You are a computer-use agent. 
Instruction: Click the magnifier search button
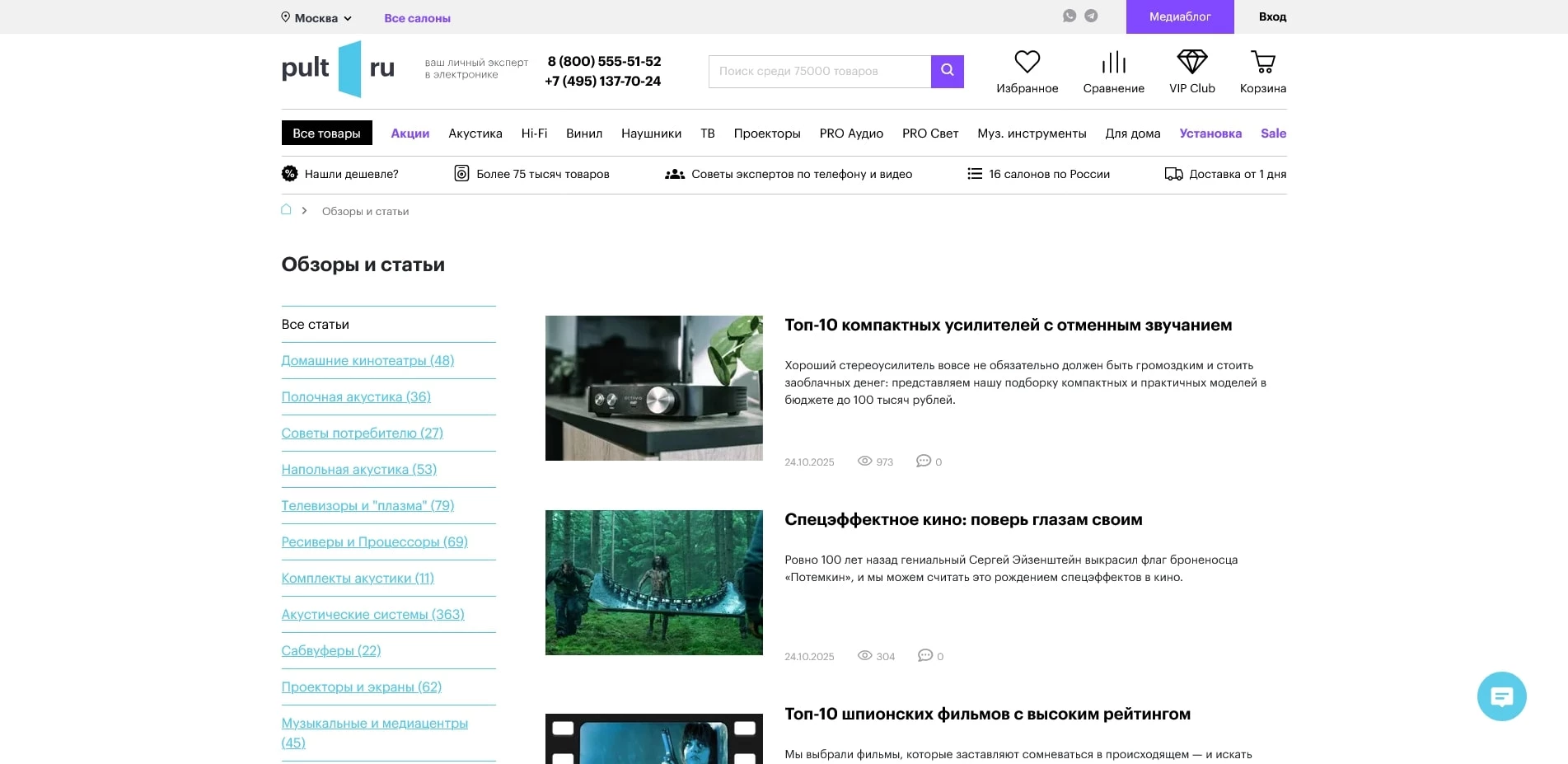947,71
